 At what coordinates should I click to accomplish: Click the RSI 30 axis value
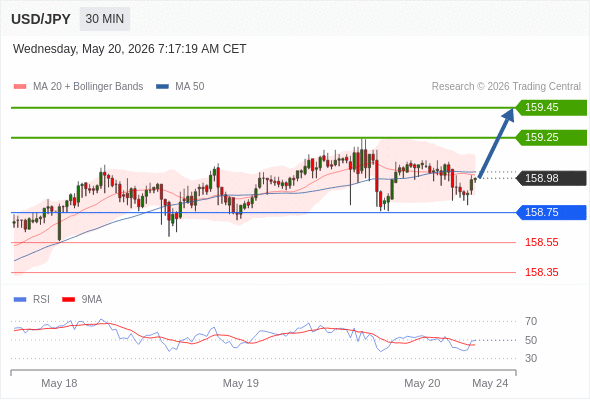click(531, 358)
